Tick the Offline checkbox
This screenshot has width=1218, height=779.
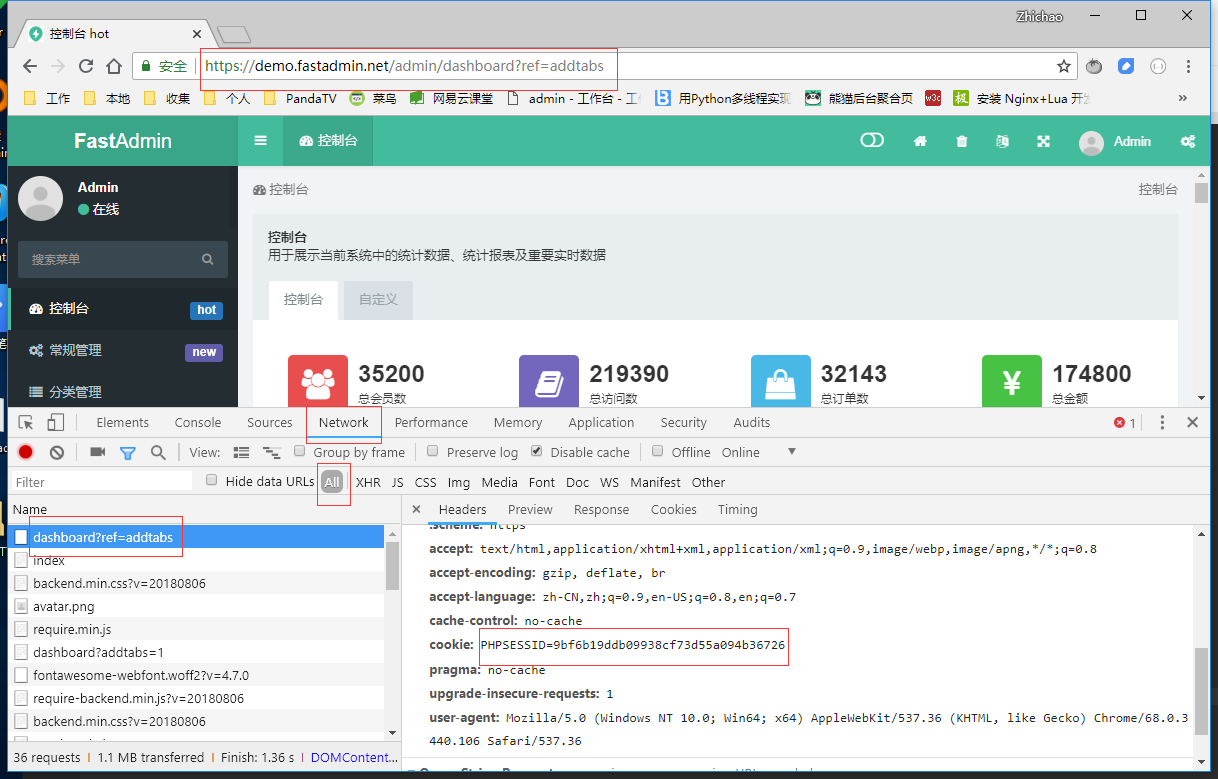(x=658, y=451)
